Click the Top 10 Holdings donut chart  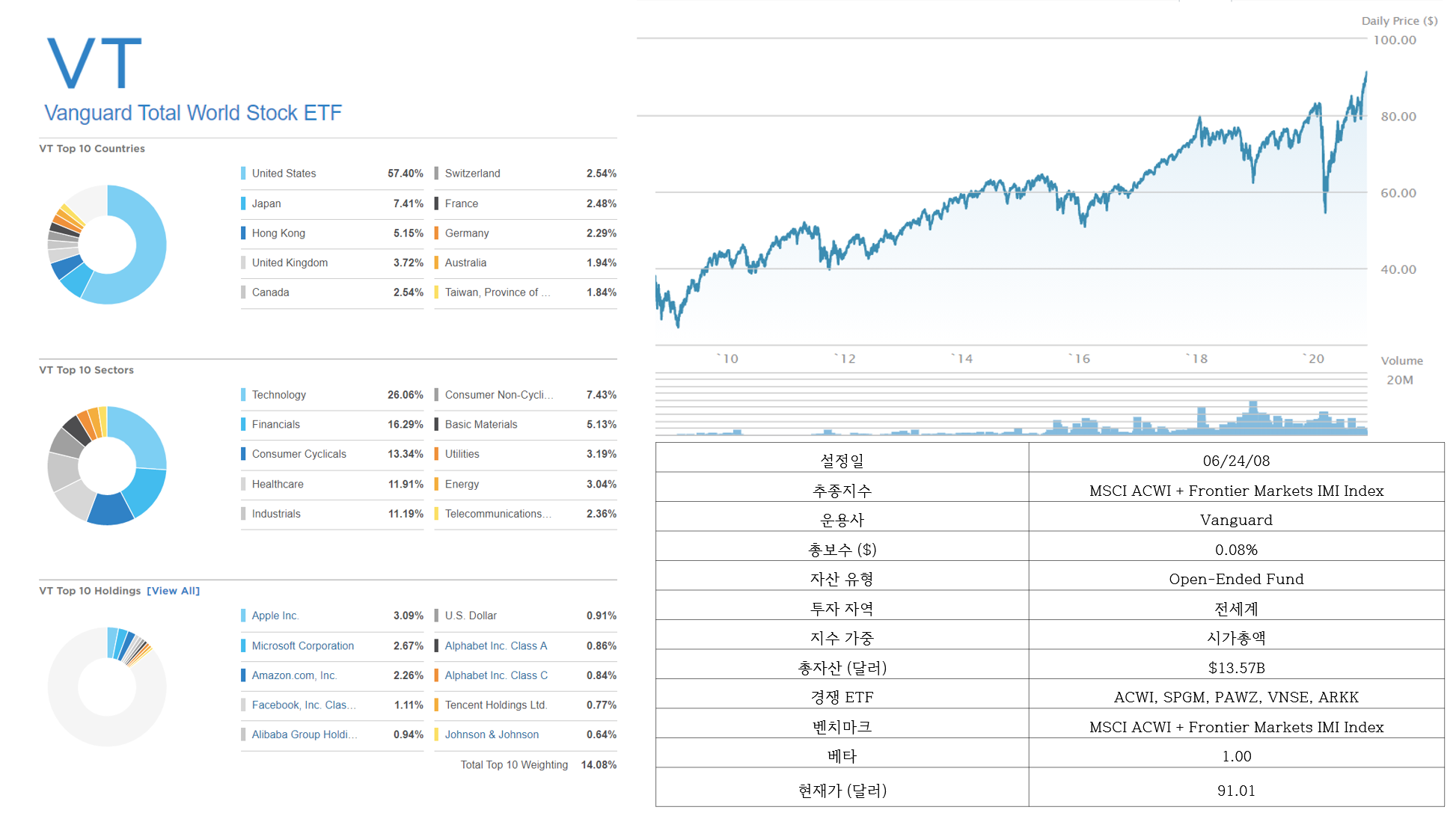(x=107, y=687)
